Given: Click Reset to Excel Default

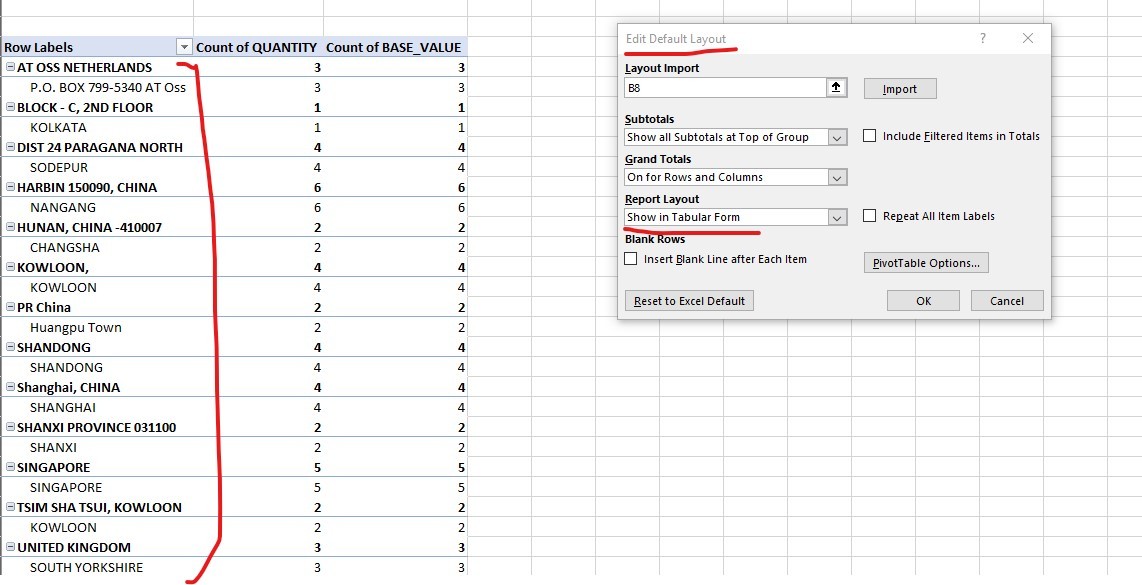Looking at the screenshot, I should coord(689,301).
